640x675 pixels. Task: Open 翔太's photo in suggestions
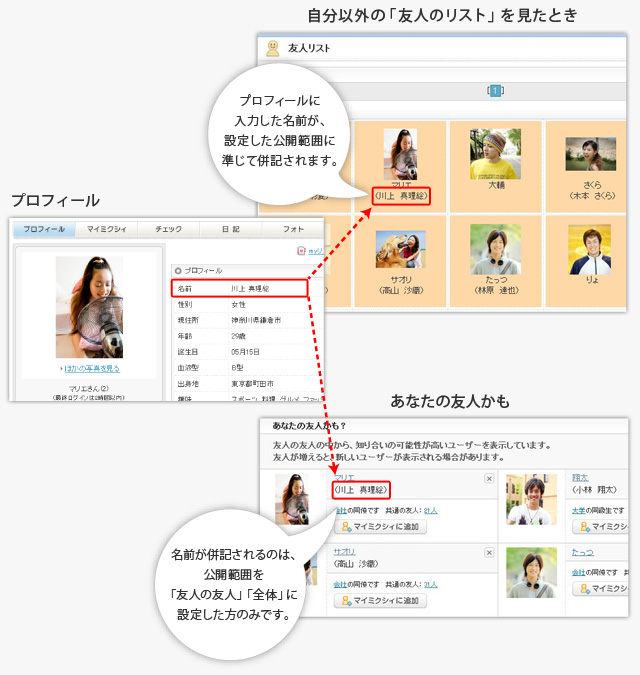[531, 500]
